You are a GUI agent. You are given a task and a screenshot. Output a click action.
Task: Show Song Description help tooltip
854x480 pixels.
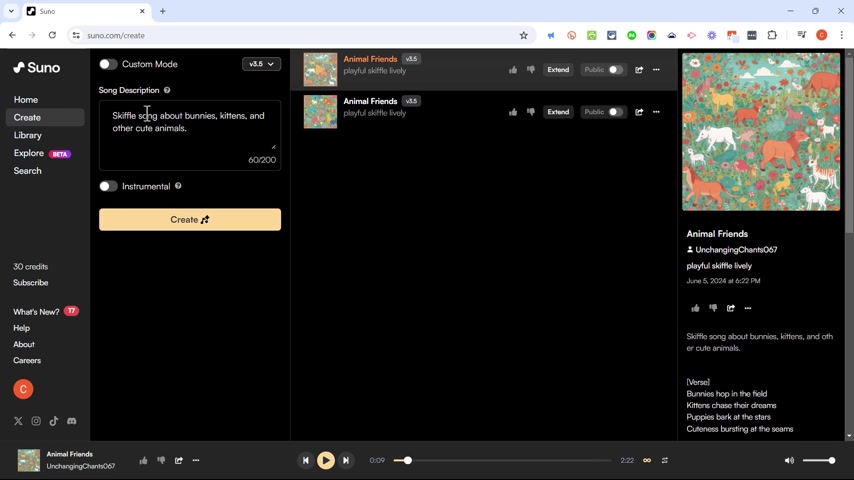(x=167, y=90)
